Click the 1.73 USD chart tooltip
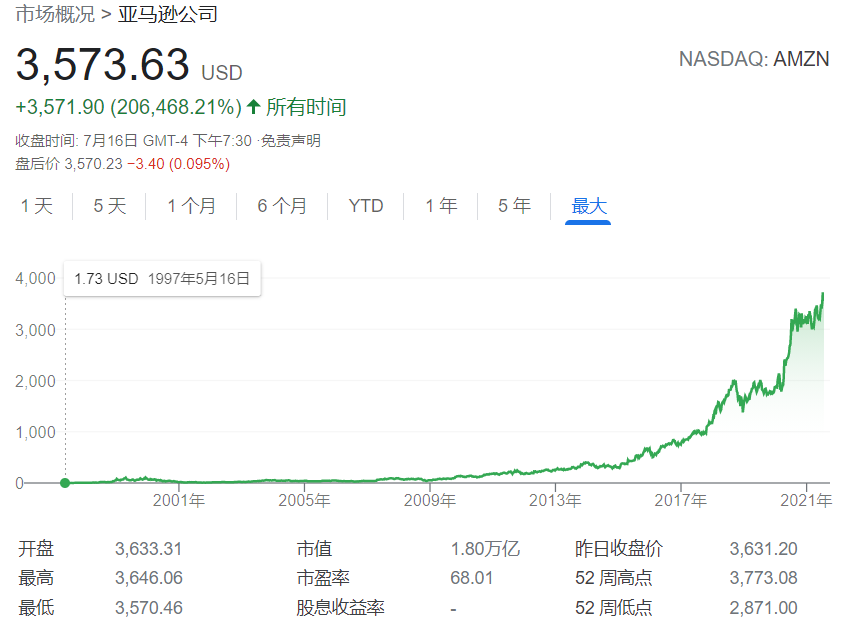856x634 pixels. click(162, 279)
